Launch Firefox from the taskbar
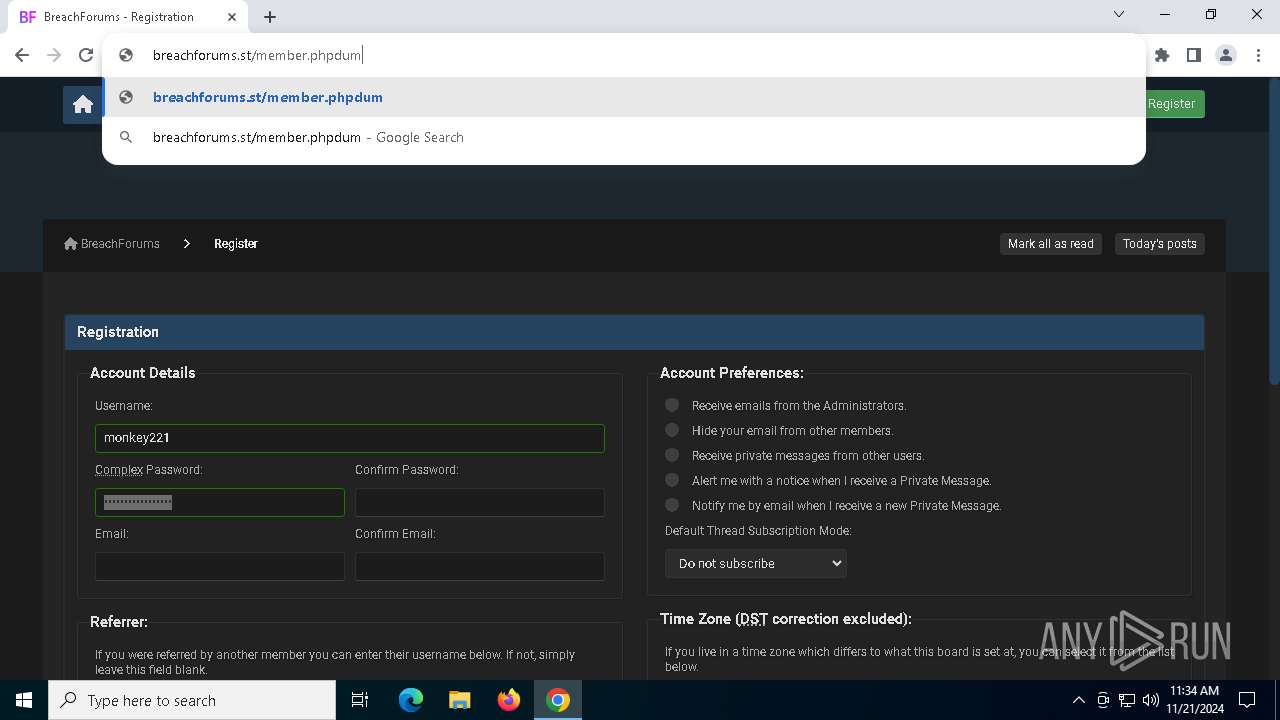 coord(509,700)
